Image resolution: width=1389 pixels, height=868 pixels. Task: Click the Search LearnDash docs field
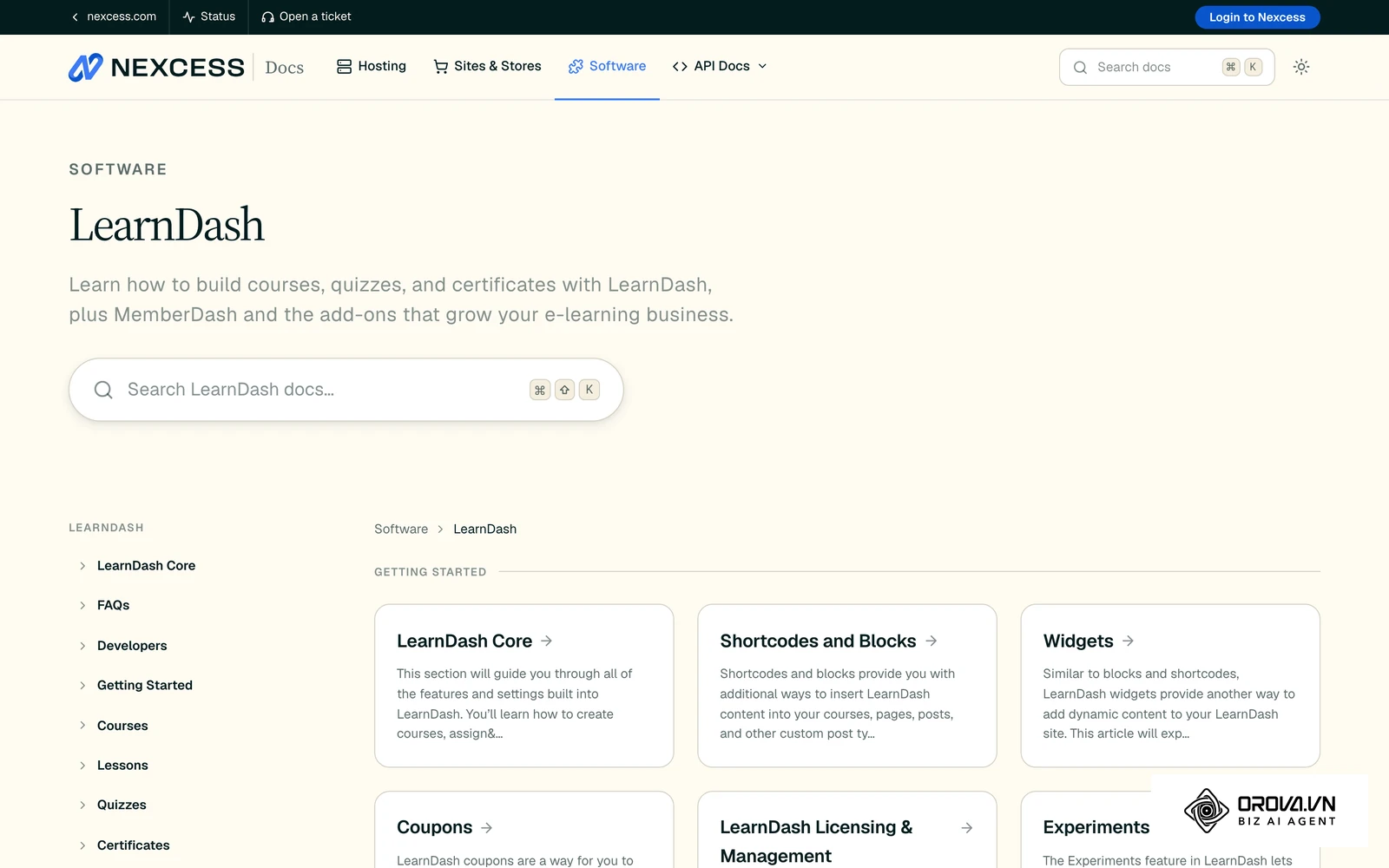tap(346, 390)
